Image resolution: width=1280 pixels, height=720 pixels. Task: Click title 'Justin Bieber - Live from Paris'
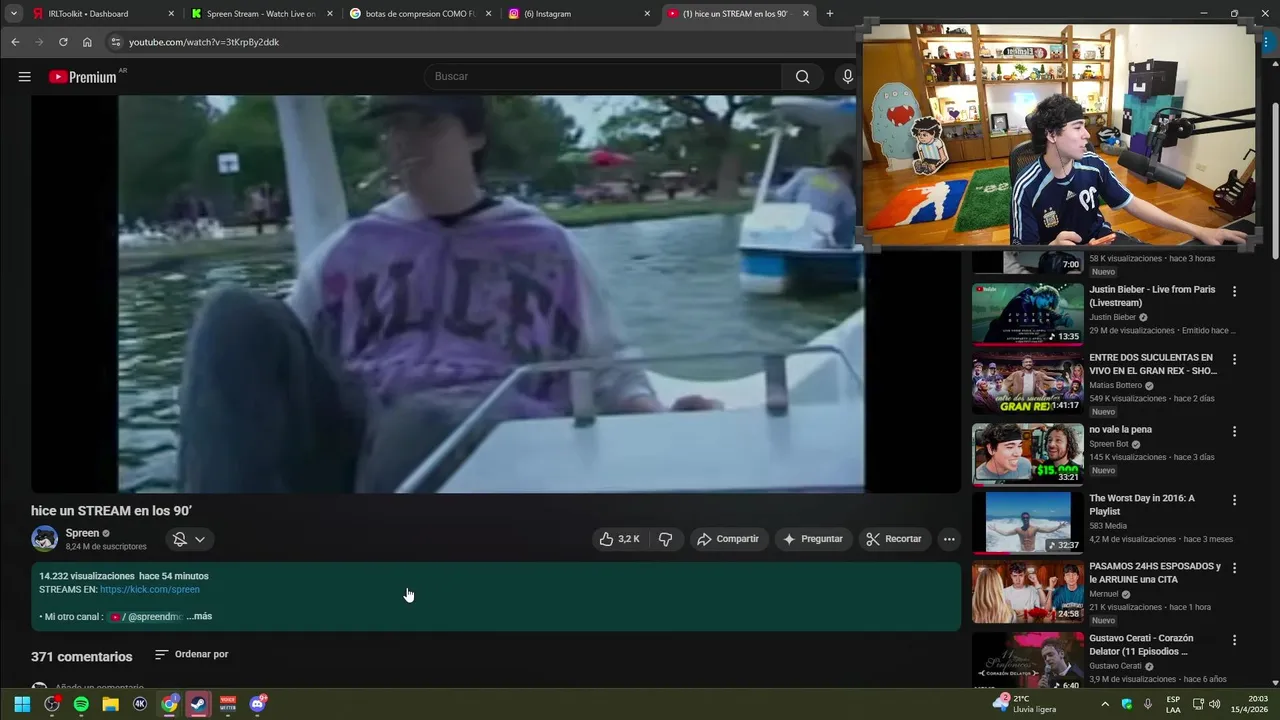pos(1152,296)
